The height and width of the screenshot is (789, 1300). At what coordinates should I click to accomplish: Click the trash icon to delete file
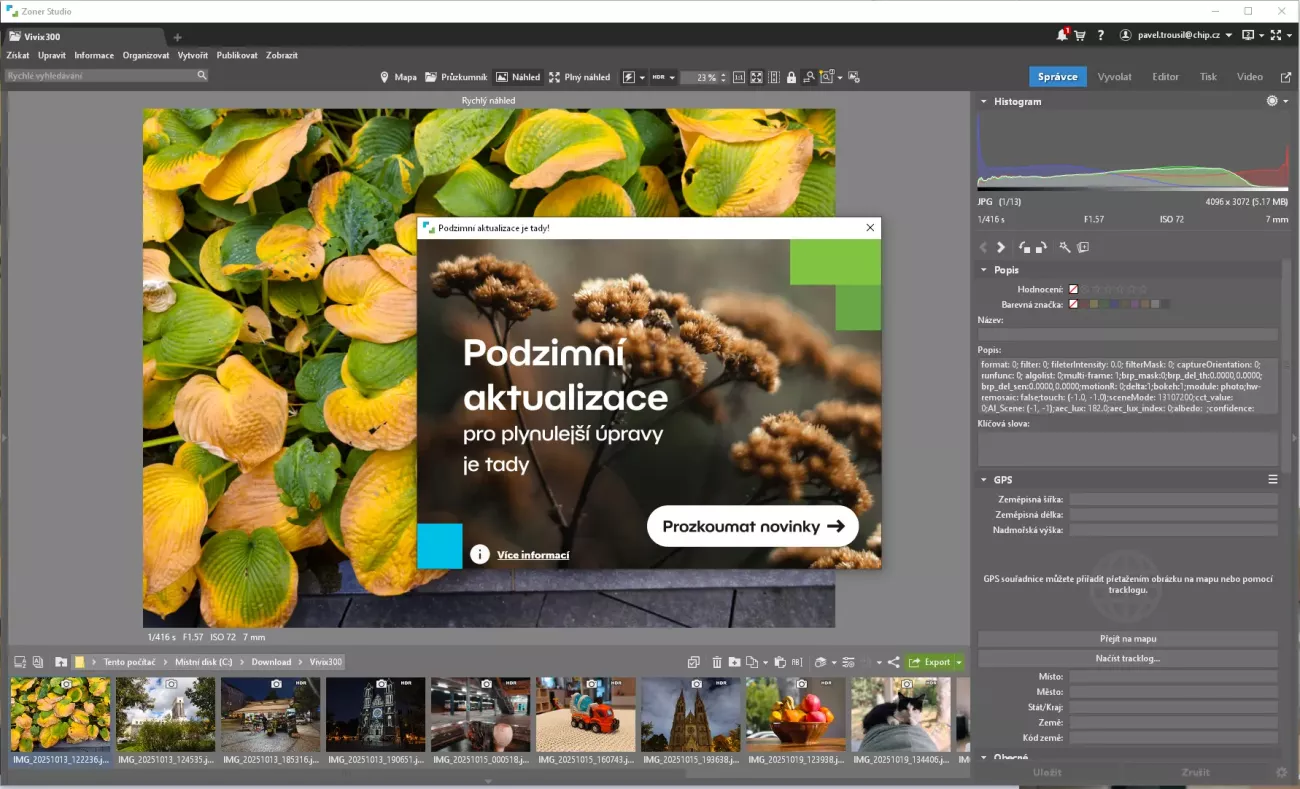[717, 662]
